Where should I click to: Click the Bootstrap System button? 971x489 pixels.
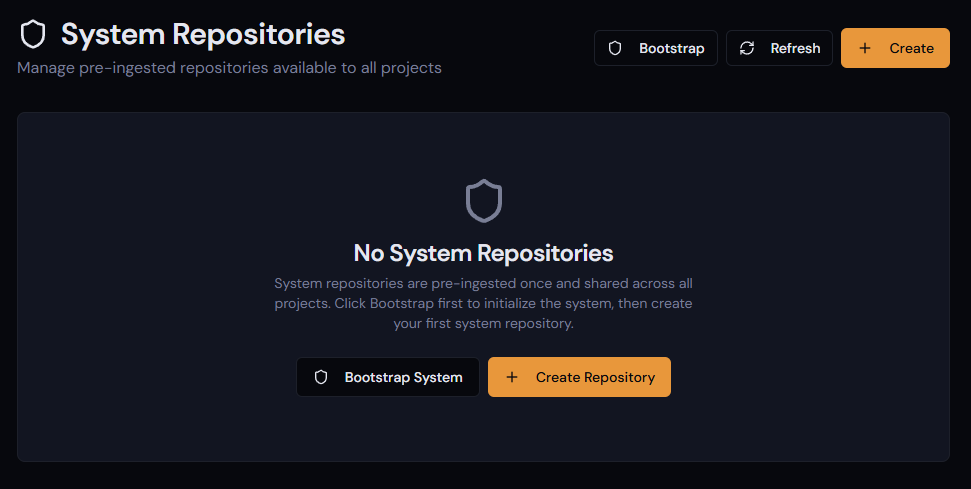pos(388,377)
